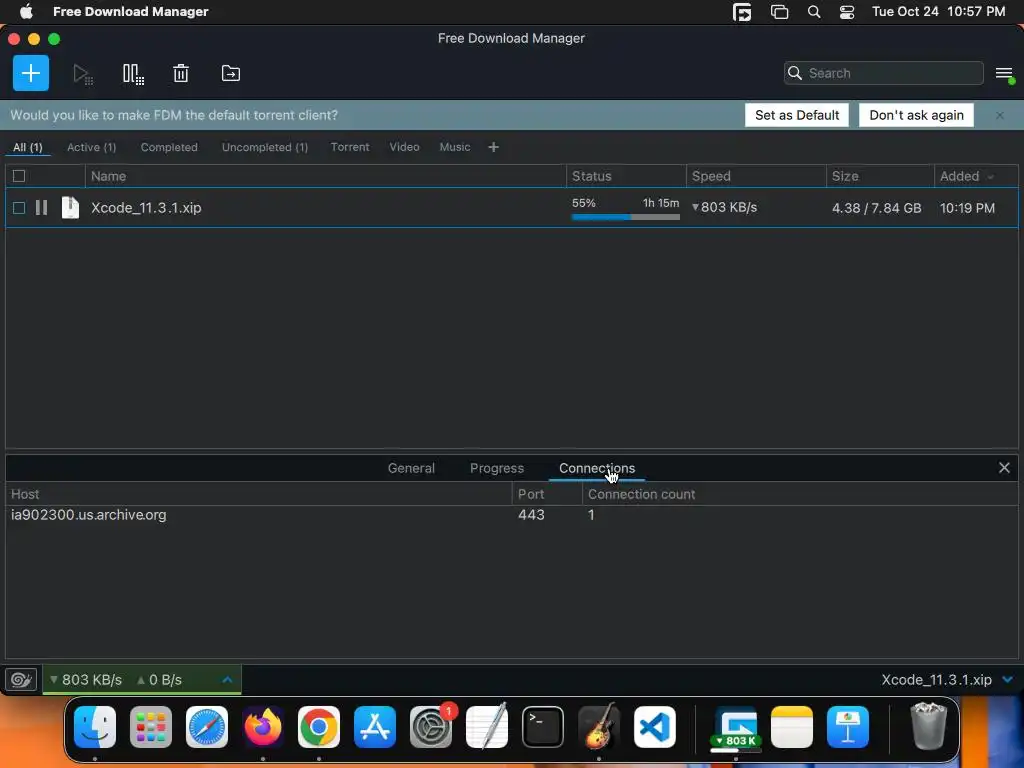The image size is (1024, 768).
Task: Select host row ia902300.us.archive.org
Action: (x=511, y=515)
